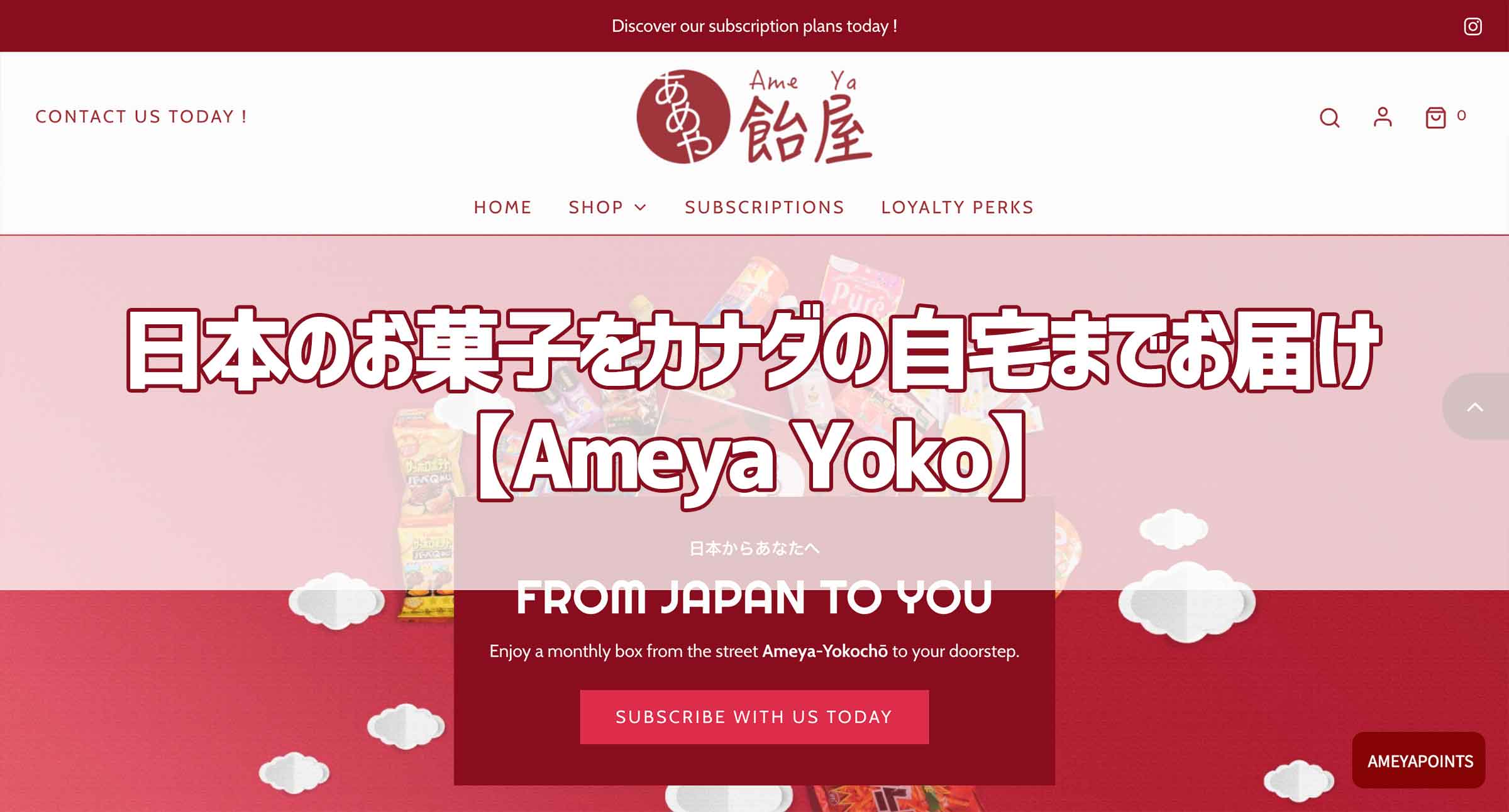Click the Japanese headline about snacks delivery

[753, 349]
